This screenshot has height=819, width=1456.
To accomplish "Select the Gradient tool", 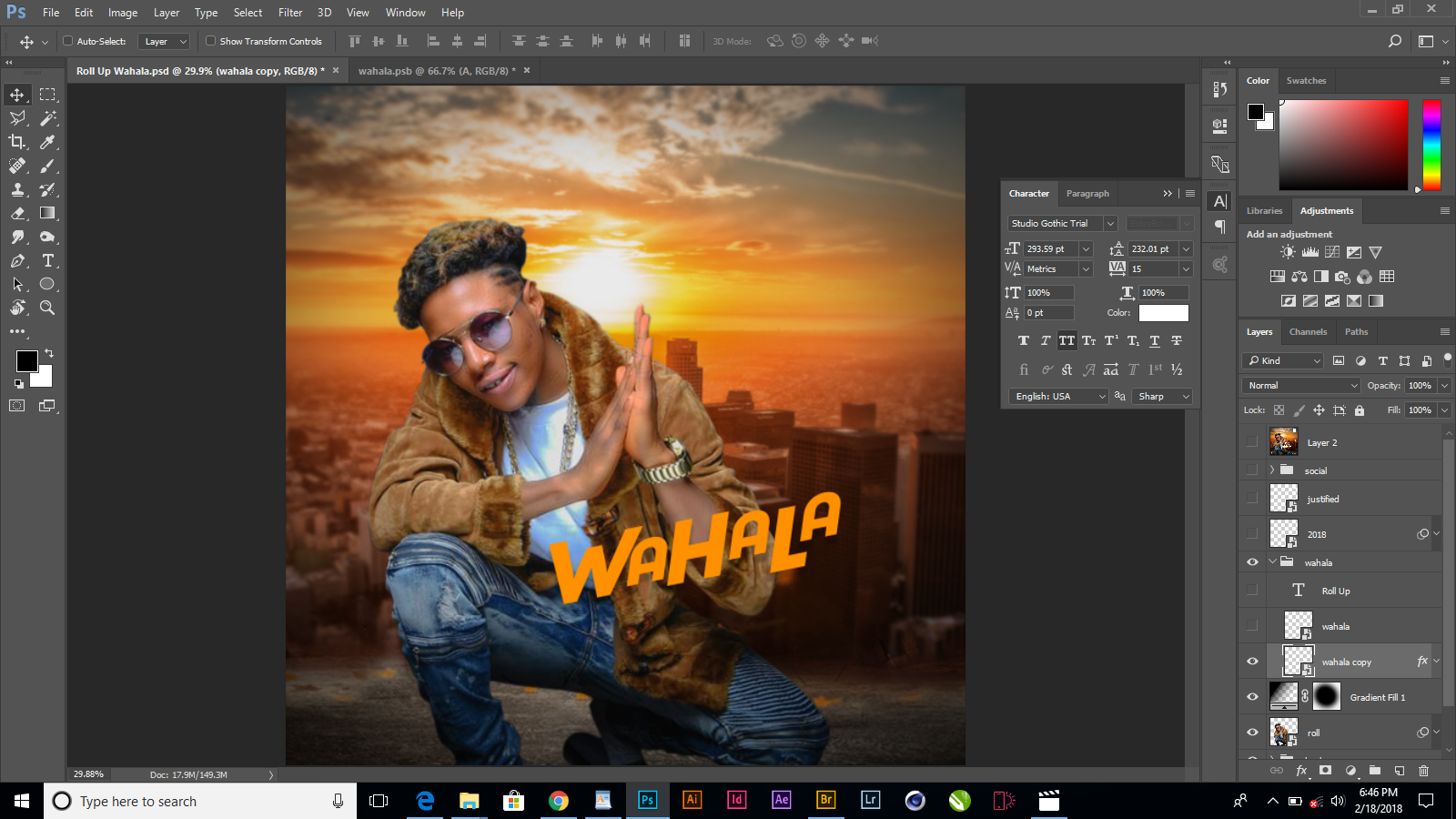I will (x=47, y=213).
